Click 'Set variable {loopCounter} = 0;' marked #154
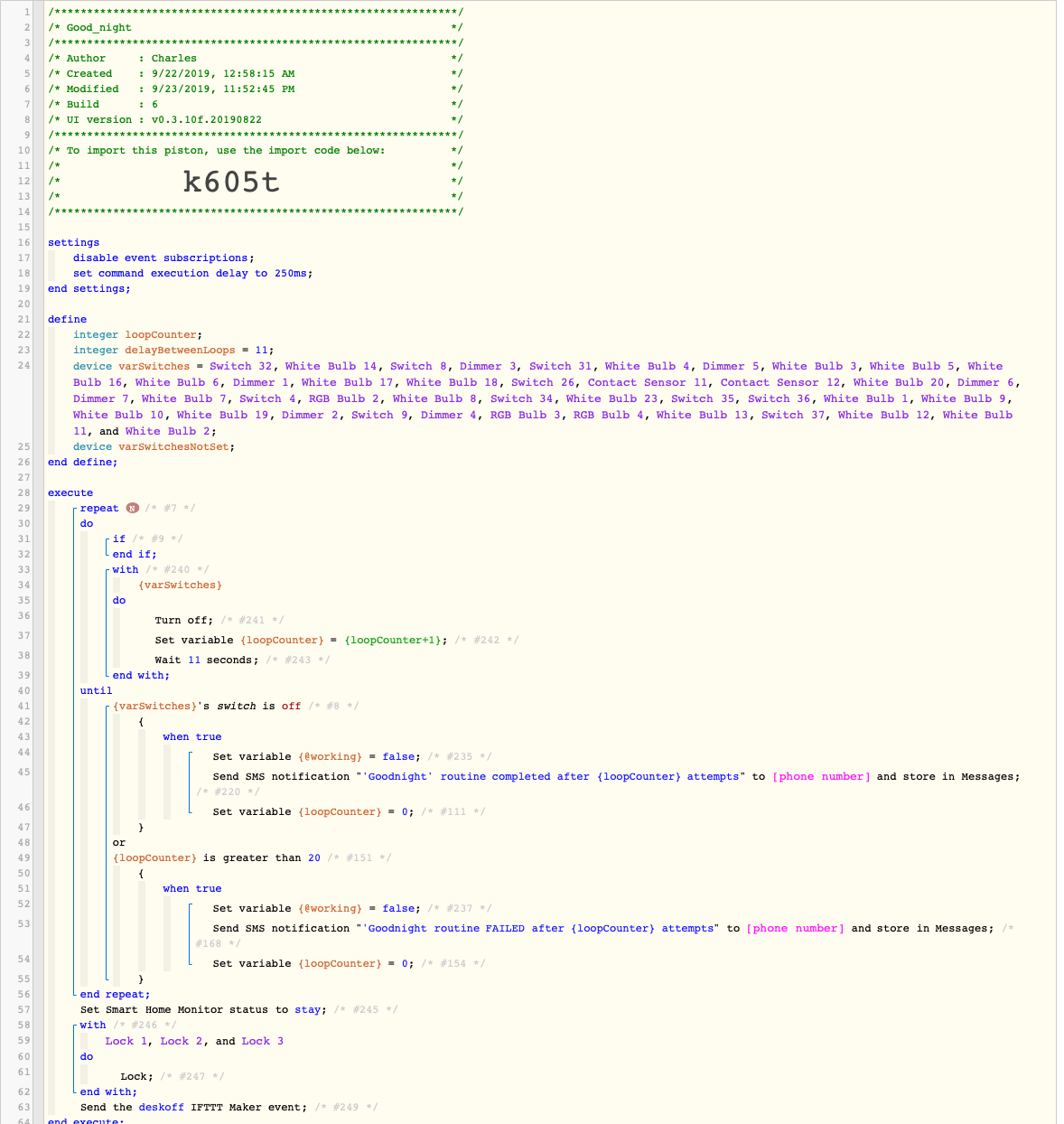Screen dimensions: 1064x1124 [313, 963]
